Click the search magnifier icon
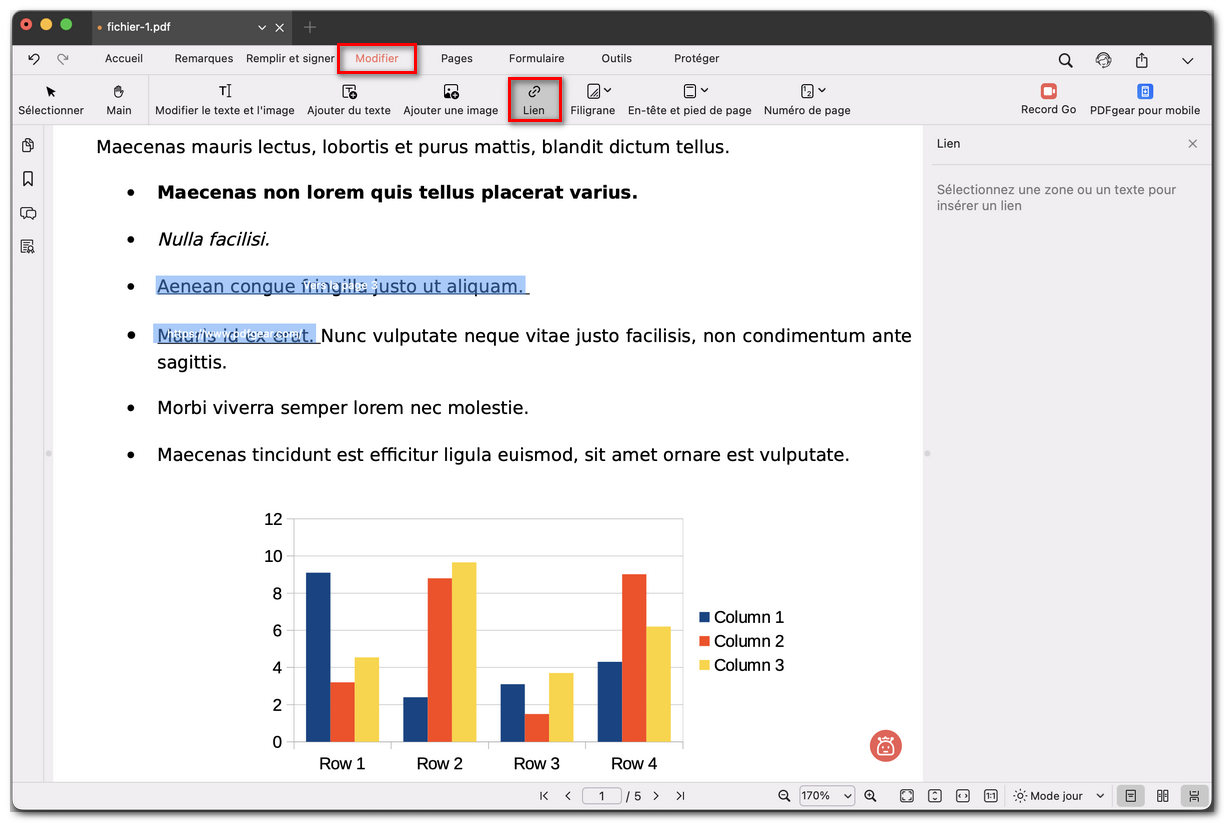Viewport: 1225px width, 823px height. point(1066,60)
